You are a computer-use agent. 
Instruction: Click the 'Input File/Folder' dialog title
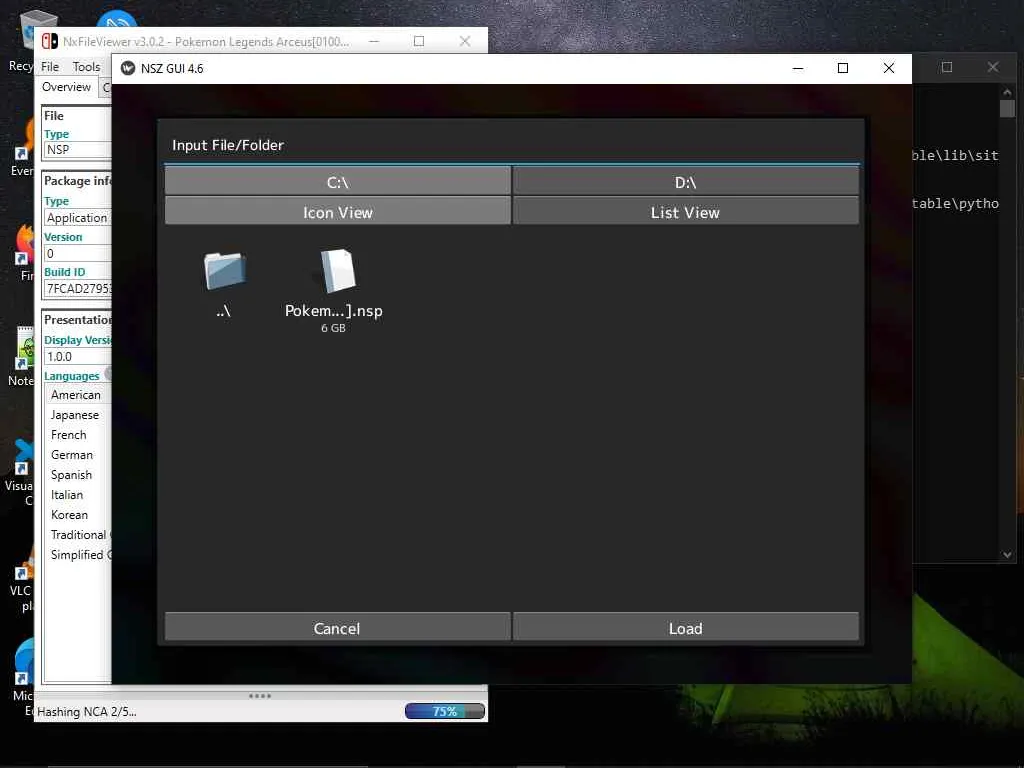(x=228, y=145)
